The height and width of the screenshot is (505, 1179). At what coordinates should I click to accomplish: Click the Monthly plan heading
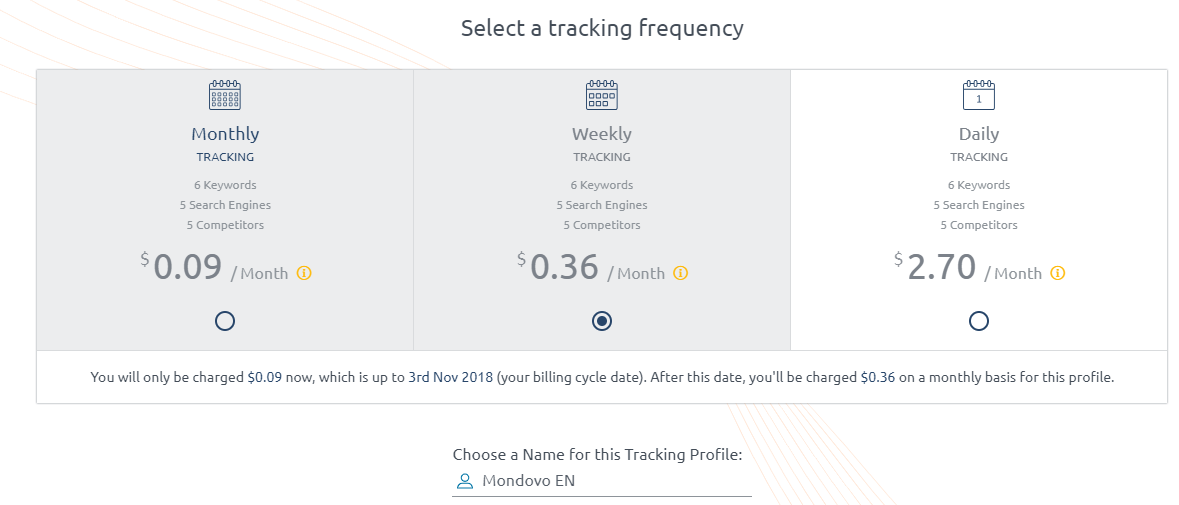pyautogui.click(x=225, y=134)
